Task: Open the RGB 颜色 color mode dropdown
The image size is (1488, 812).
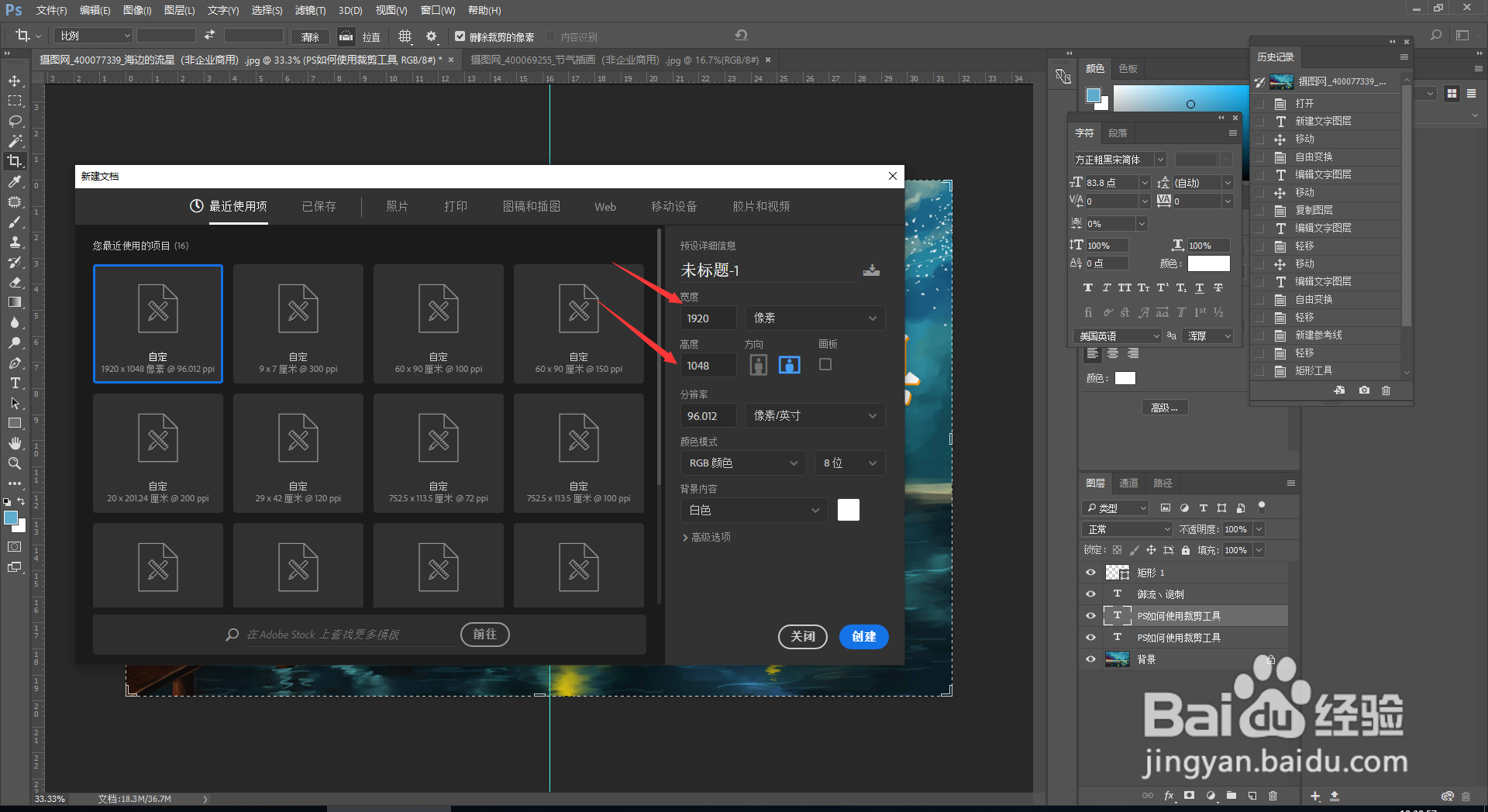Action: tap(743, 463)
